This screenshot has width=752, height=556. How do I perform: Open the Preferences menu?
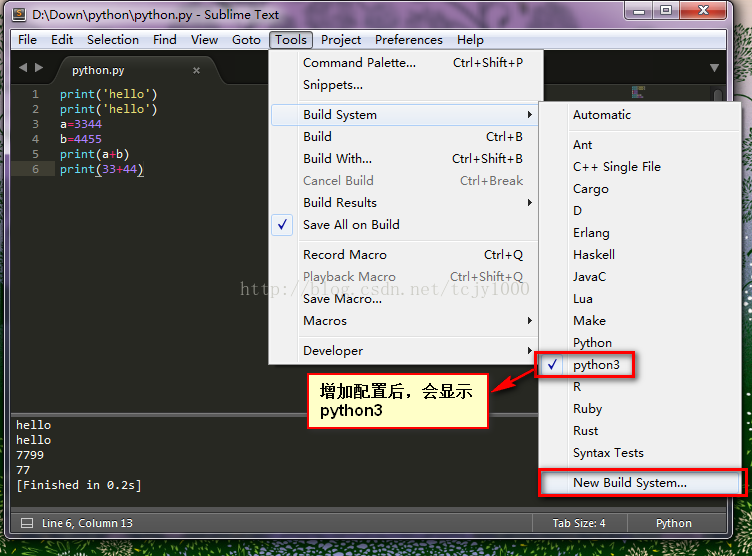409,40
